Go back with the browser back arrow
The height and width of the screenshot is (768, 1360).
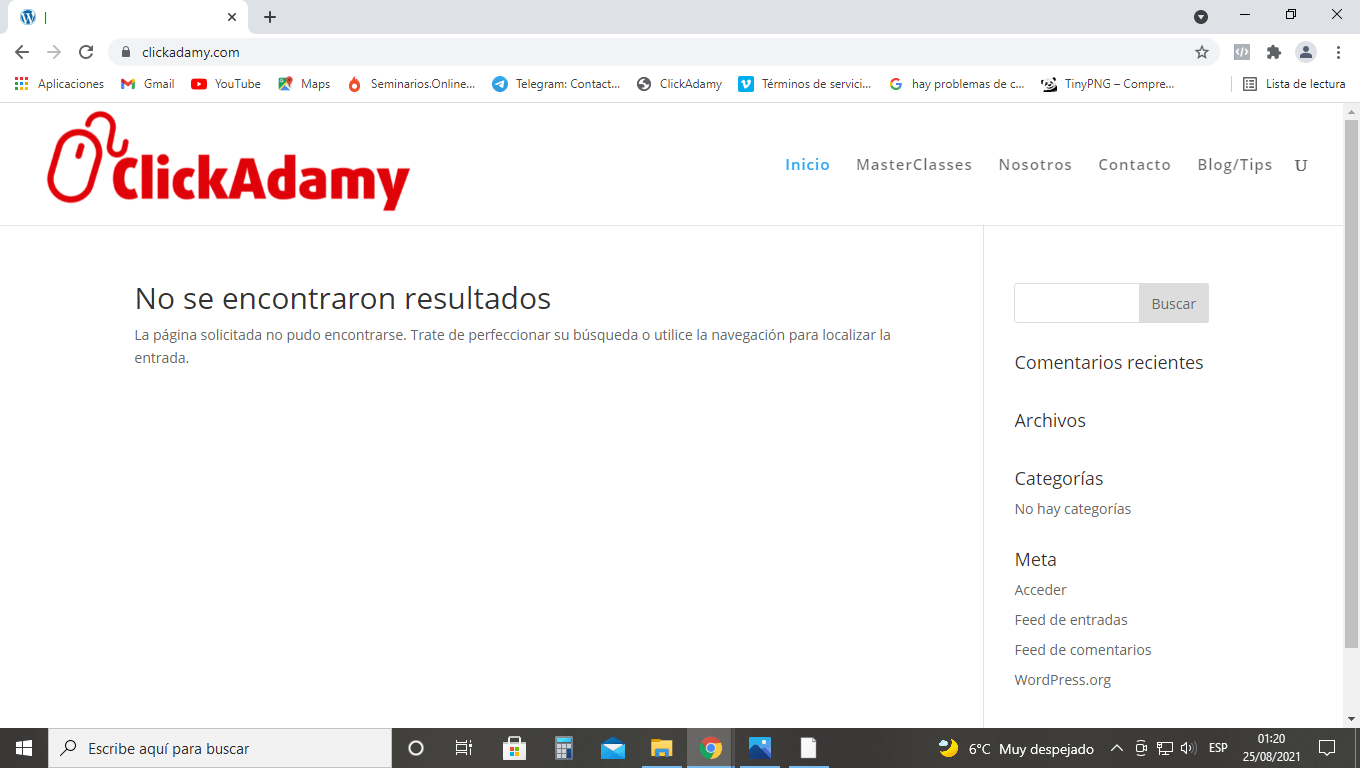tap(22, 52)
